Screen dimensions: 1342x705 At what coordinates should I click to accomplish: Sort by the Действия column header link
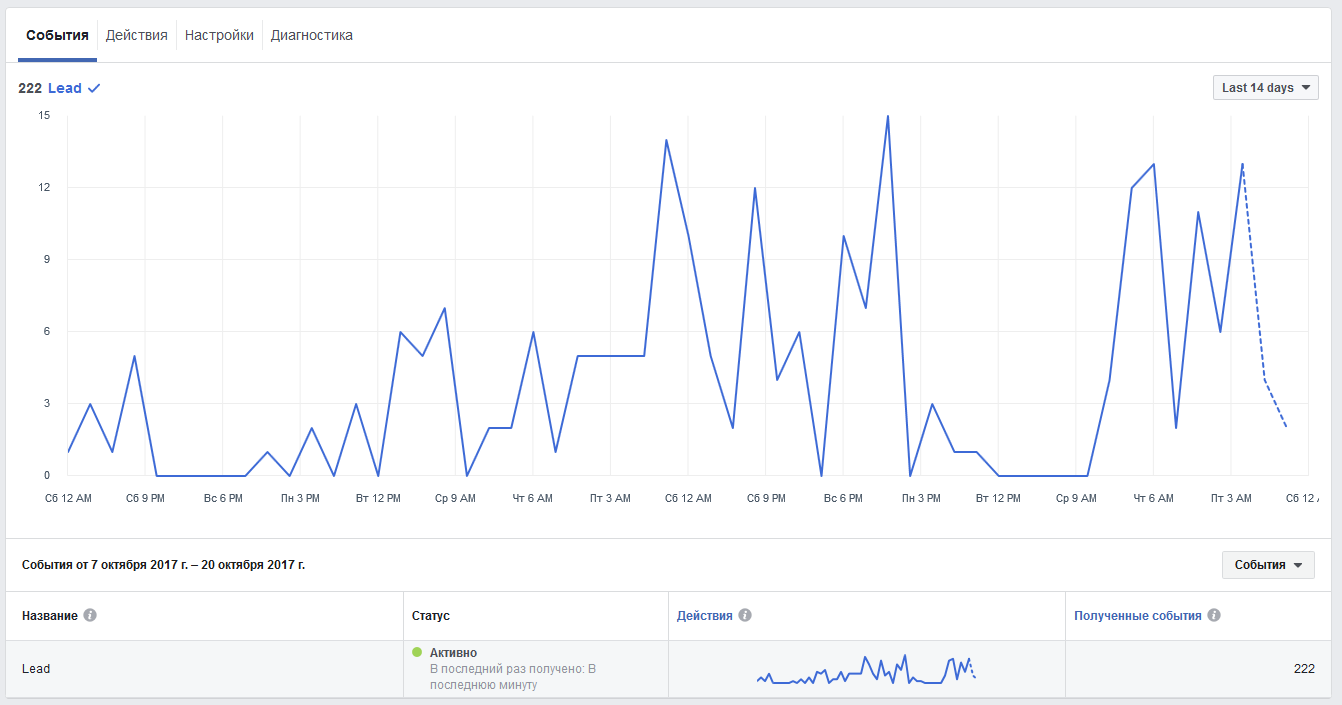(x=705, y=616)
